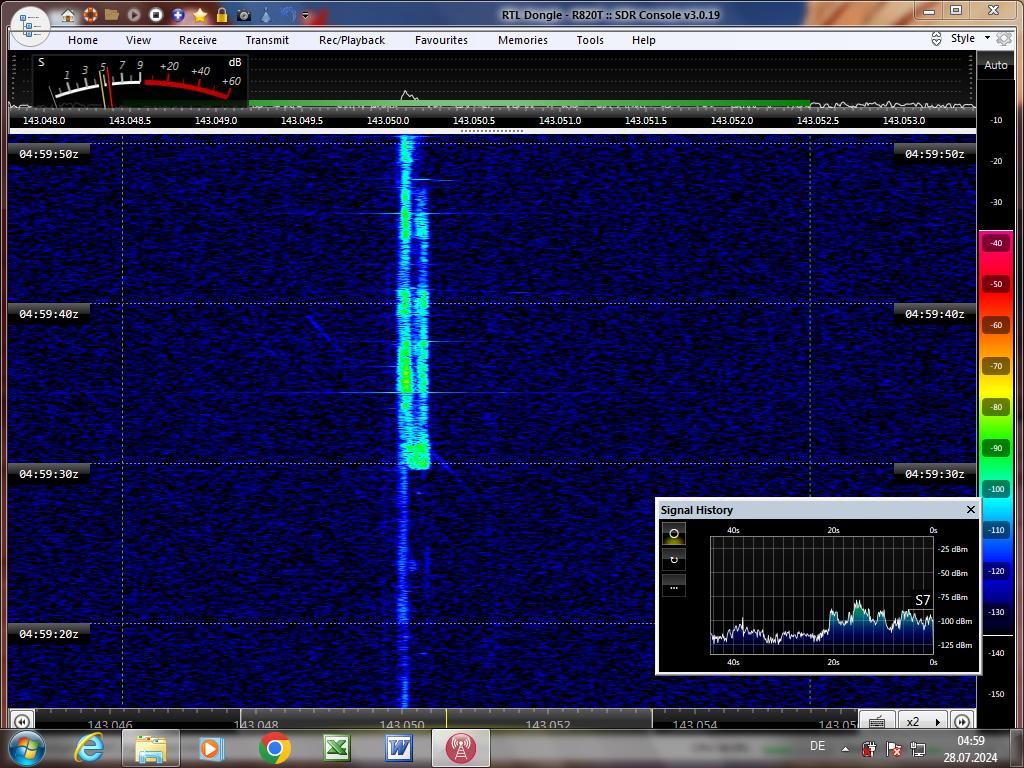Viewport: 1024px width, 768px height.
Task: Start the radio with the play icon
Action: click(x=134, y=14)
